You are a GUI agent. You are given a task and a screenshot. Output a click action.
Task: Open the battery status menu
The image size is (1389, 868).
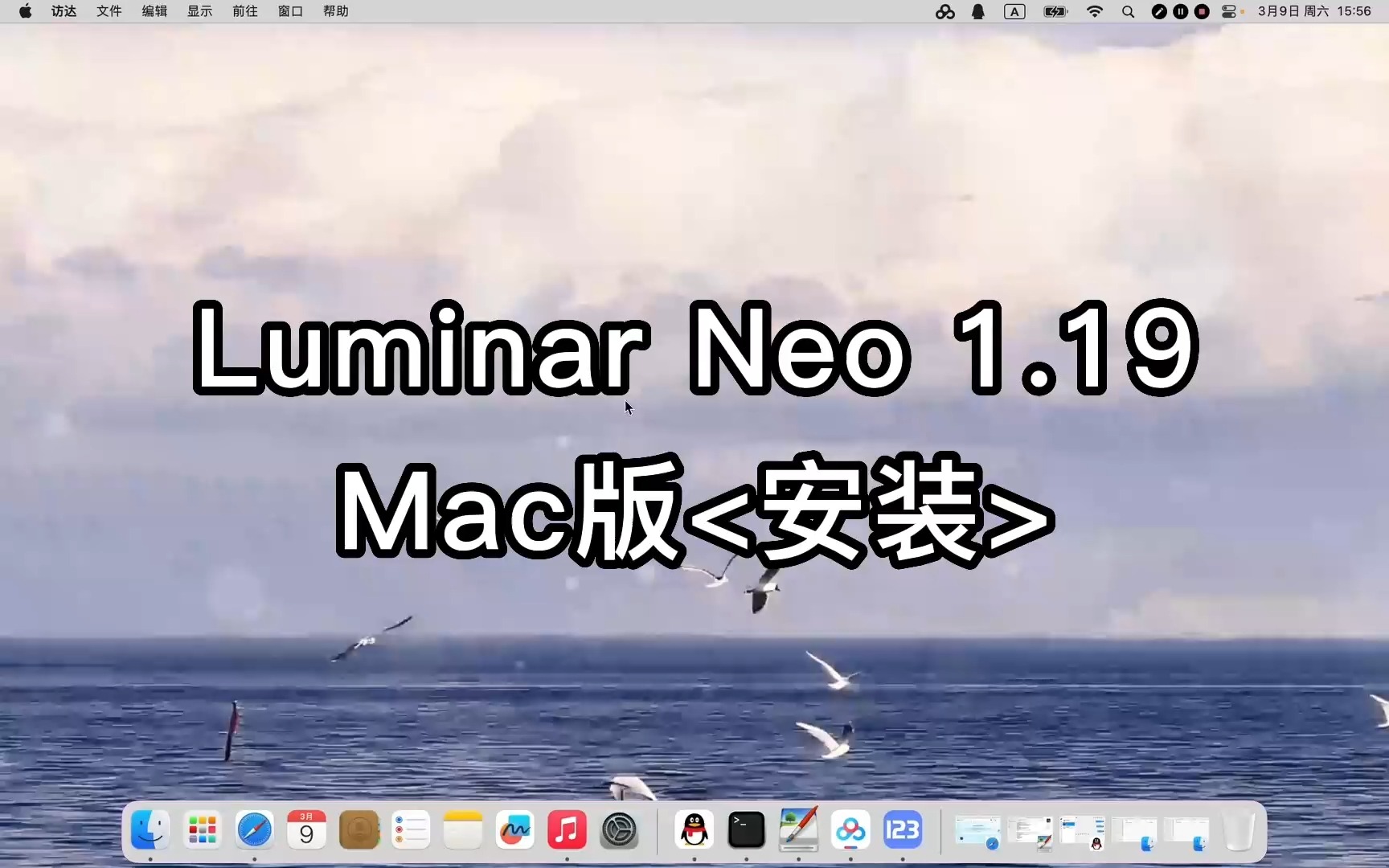click(1055, 11)
